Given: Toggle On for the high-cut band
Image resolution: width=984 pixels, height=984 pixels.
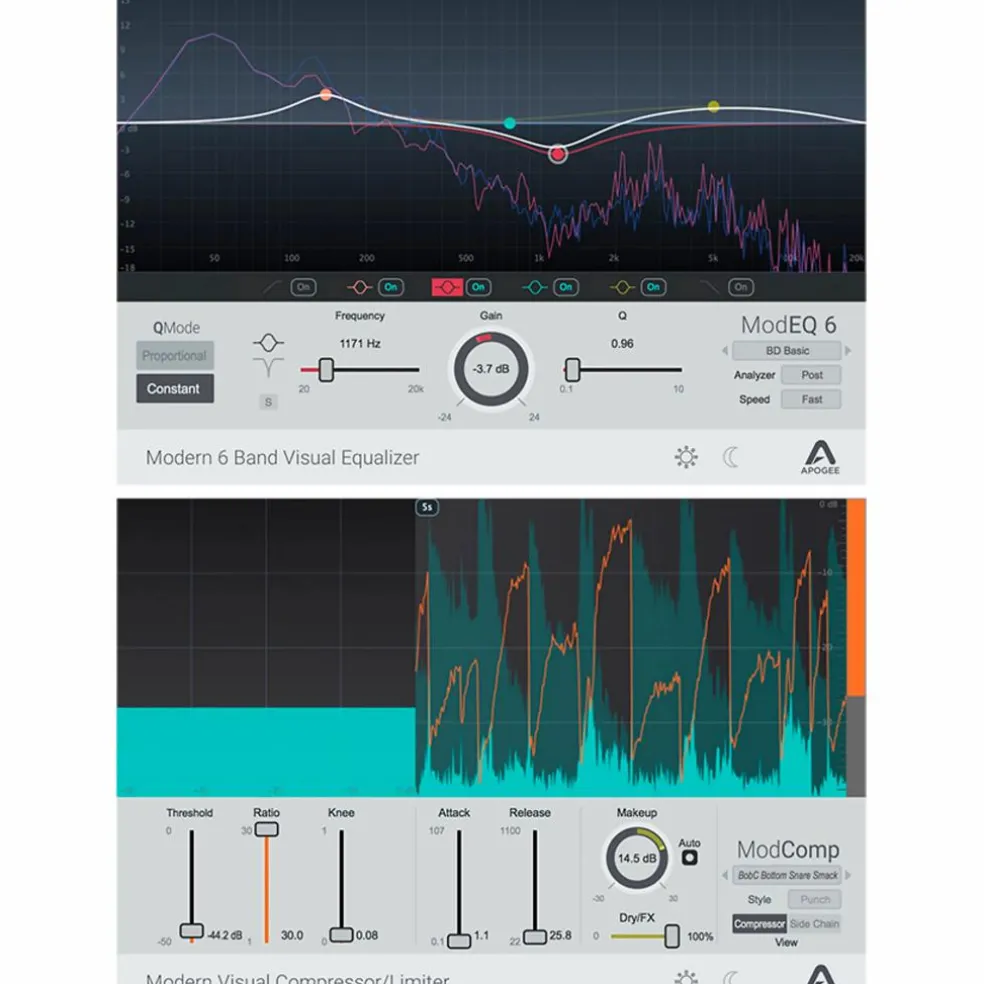Looking at the screenshot, I should [x=741, y=287].
